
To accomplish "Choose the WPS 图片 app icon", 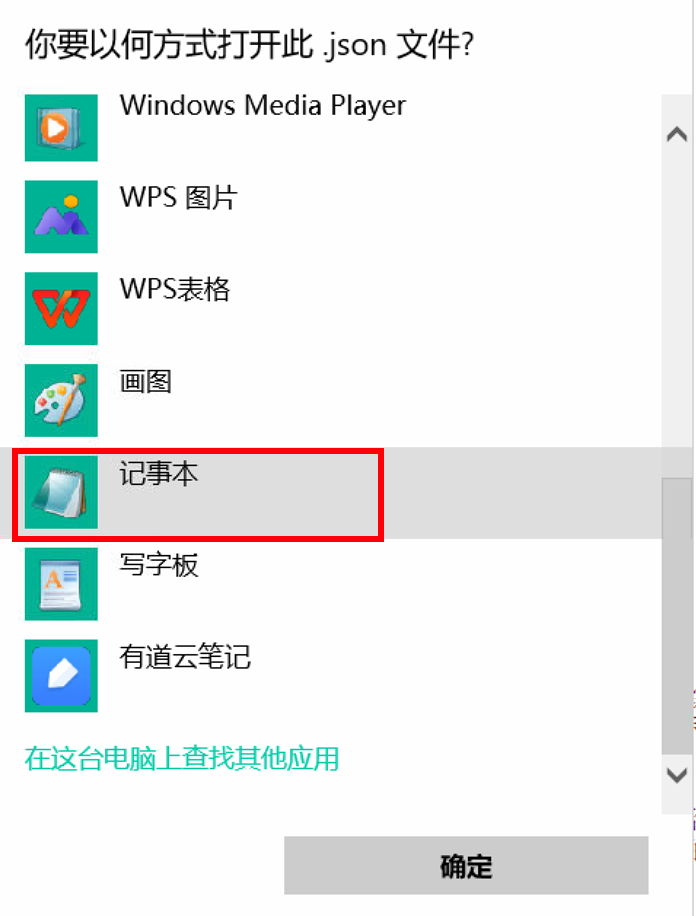I will click(x=61, y=217).
